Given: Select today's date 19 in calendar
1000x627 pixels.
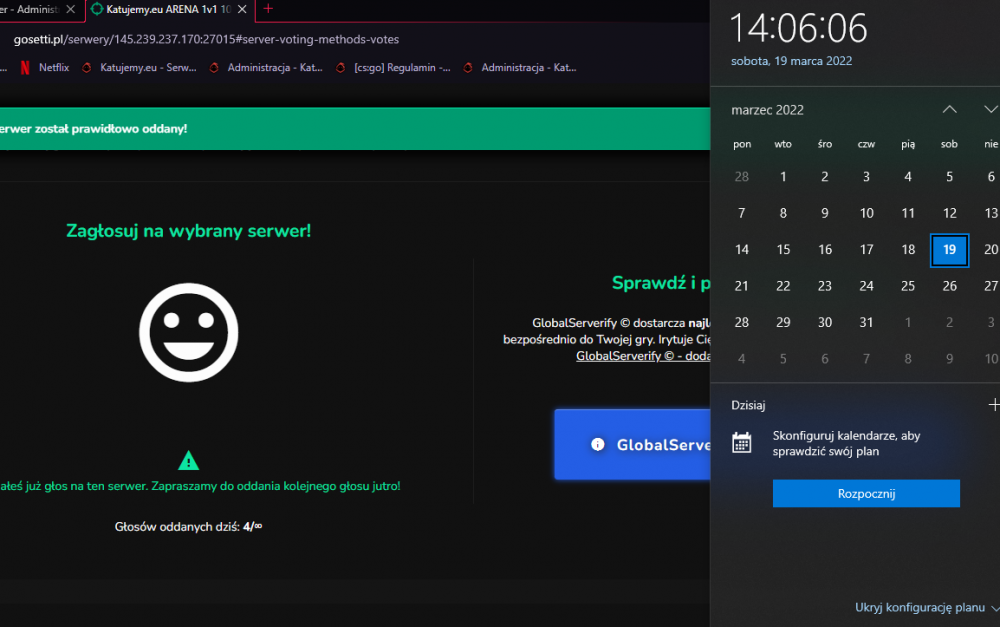Looking at the screenshot, I should coord(950,250).
